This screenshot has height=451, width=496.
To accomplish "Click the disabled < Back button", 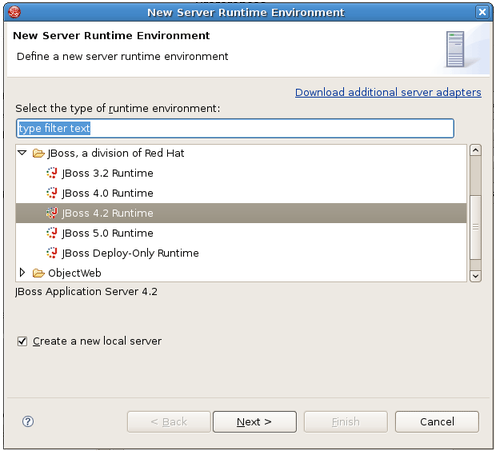I will [169, 422].
